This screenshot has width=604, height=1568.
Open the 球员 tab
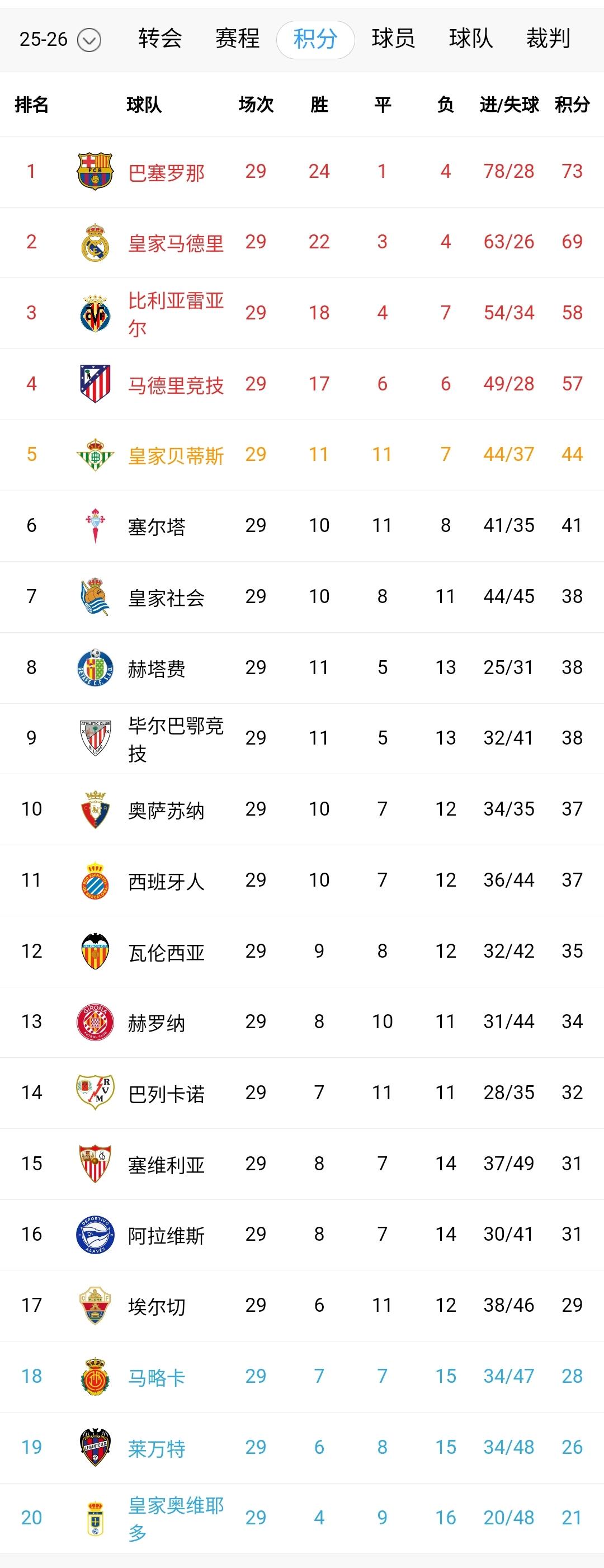(393, 39)
